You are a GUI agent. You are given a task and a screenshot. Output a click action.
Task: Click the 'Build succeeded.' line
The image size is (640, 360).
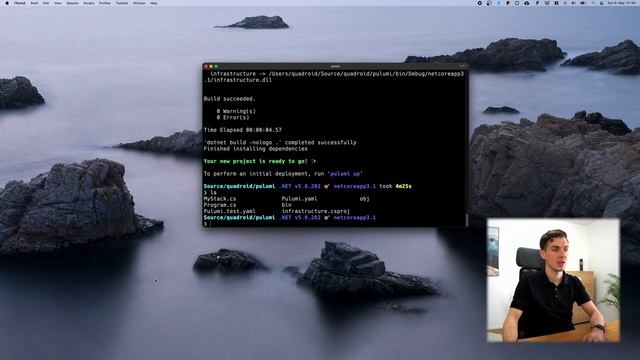point(229,99)
